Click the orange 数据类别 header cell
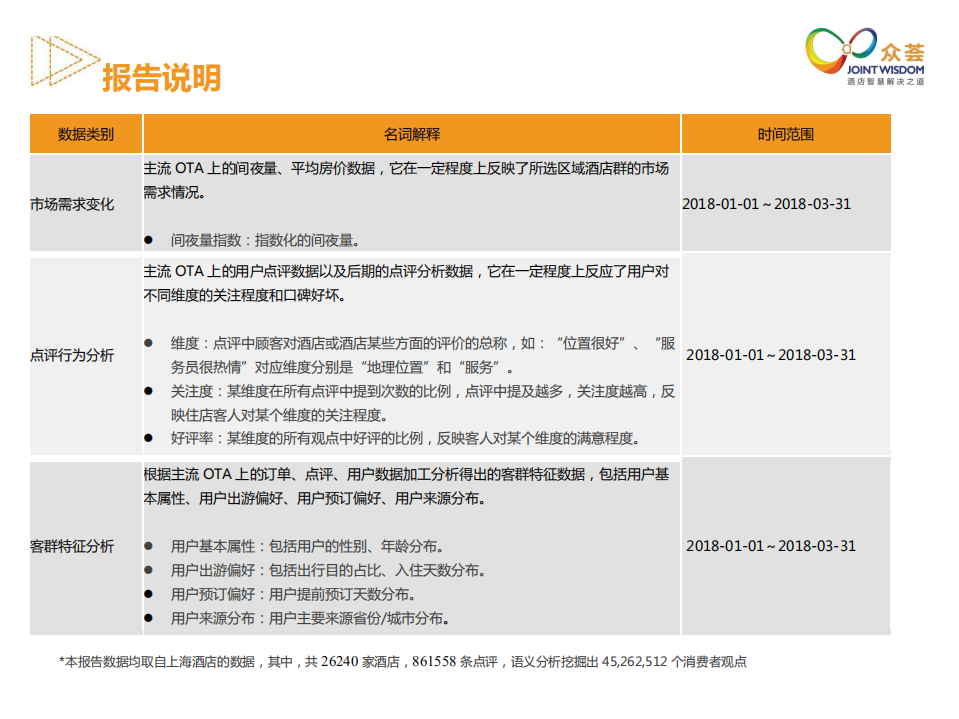This screenshot has width=959, height=719. [x=86, y=131]
